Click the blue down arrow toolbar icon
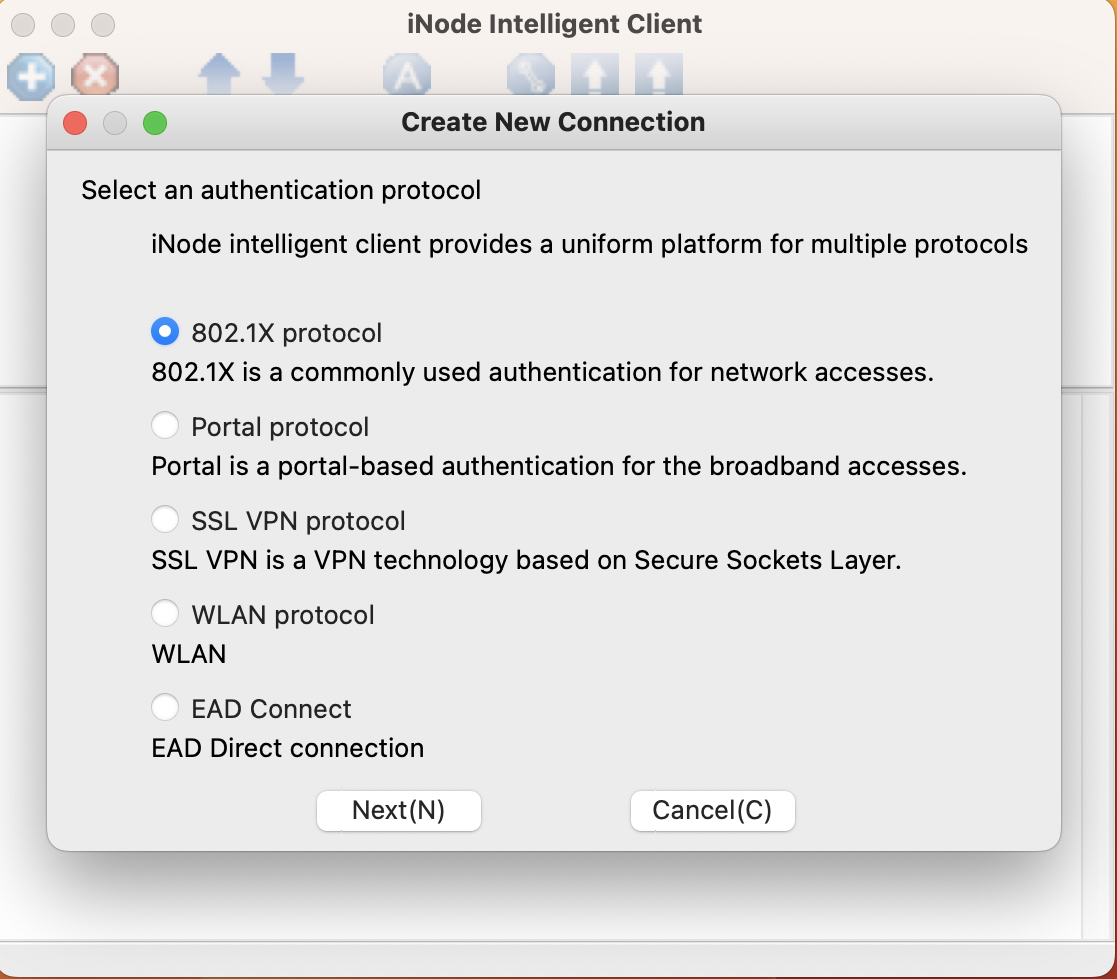 point(283,74)
